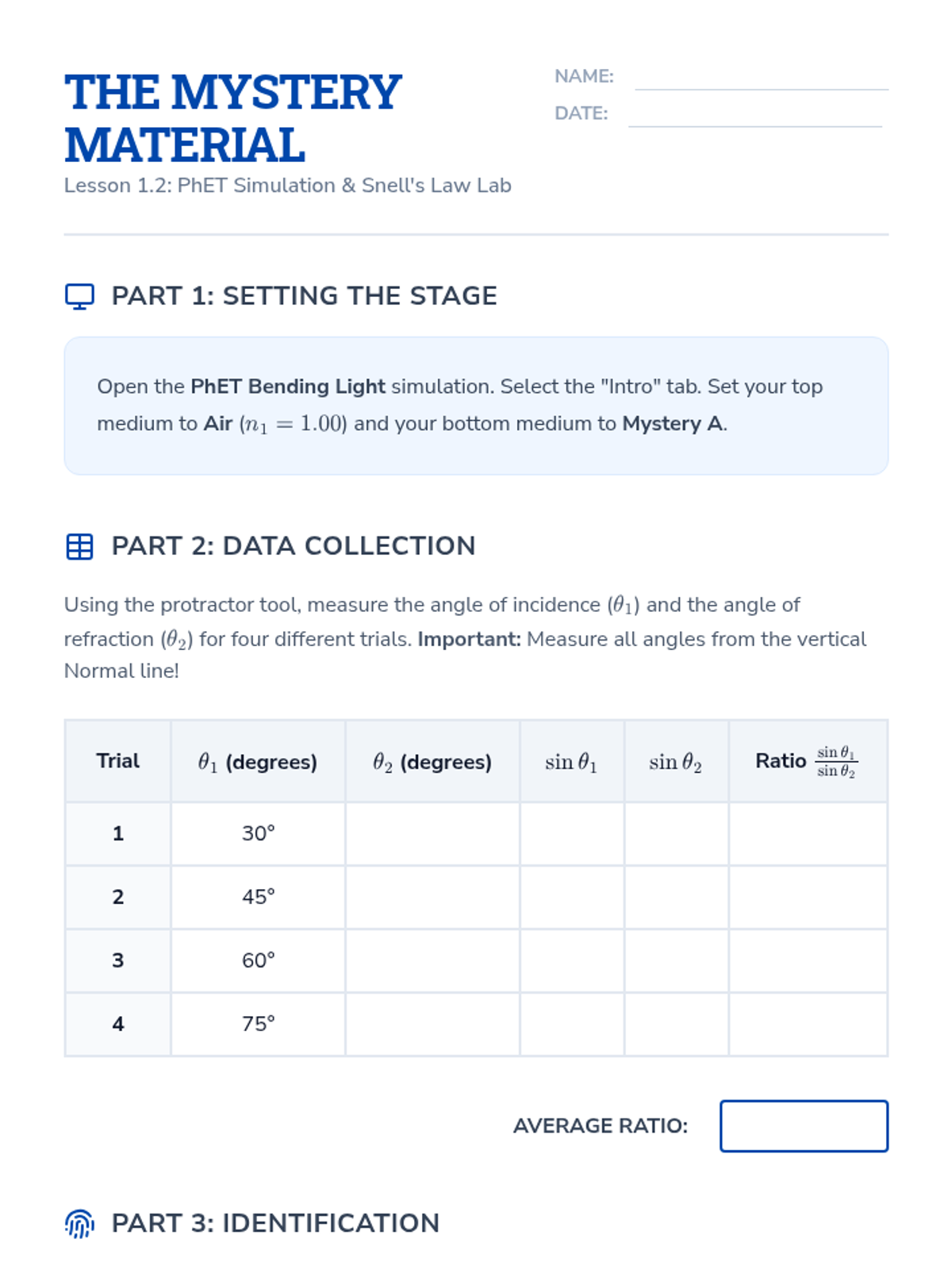Screen dimensions: 952x1270
Task: Click The Mystery Material title
Action: 232,117
